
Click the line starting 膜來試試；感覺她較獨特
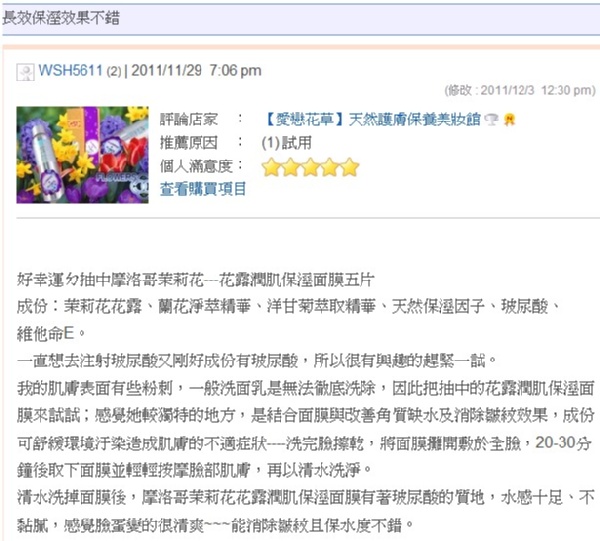305,415
